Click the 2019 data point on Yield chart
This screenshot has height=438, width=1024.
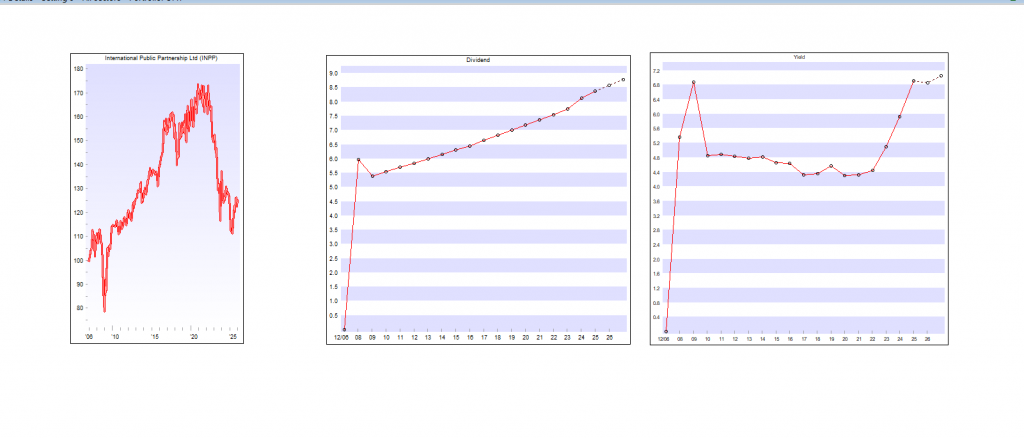(831, 166)
